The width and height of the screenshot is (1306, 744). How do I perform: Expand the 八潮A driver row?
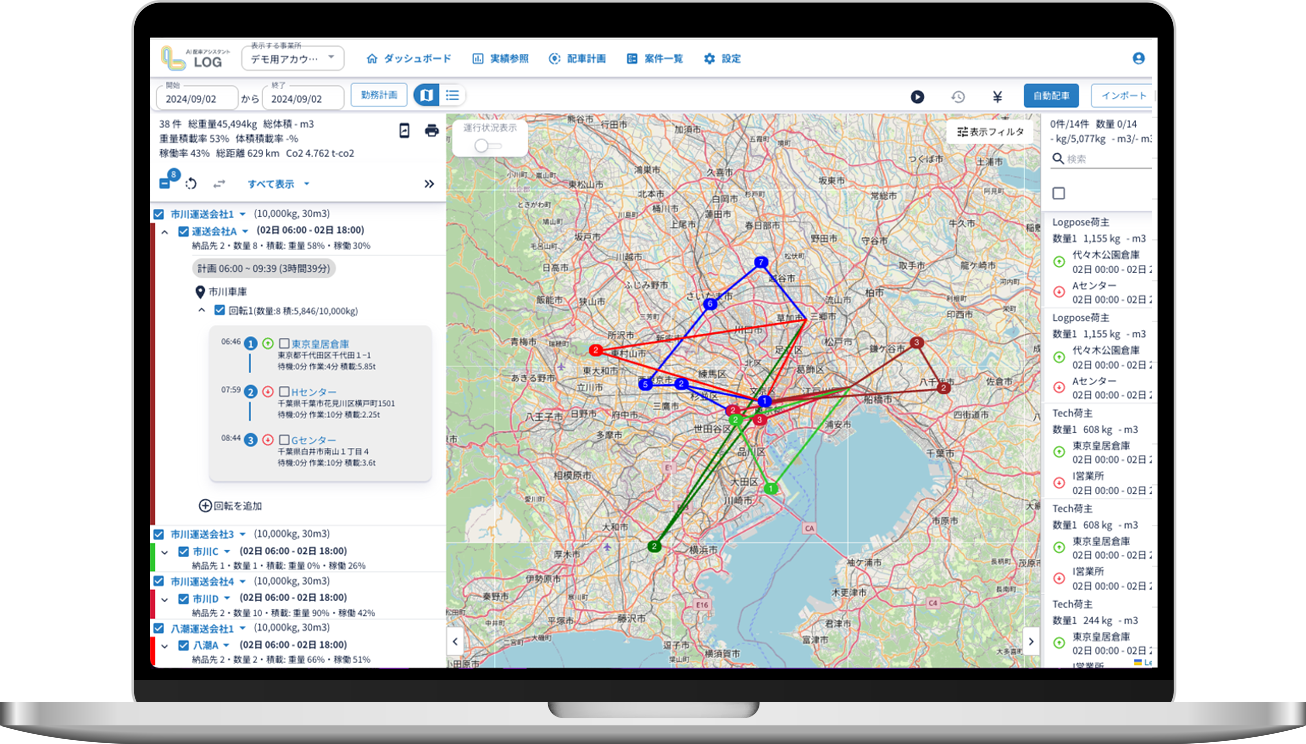pyautogui.click(x=165, y=645)
